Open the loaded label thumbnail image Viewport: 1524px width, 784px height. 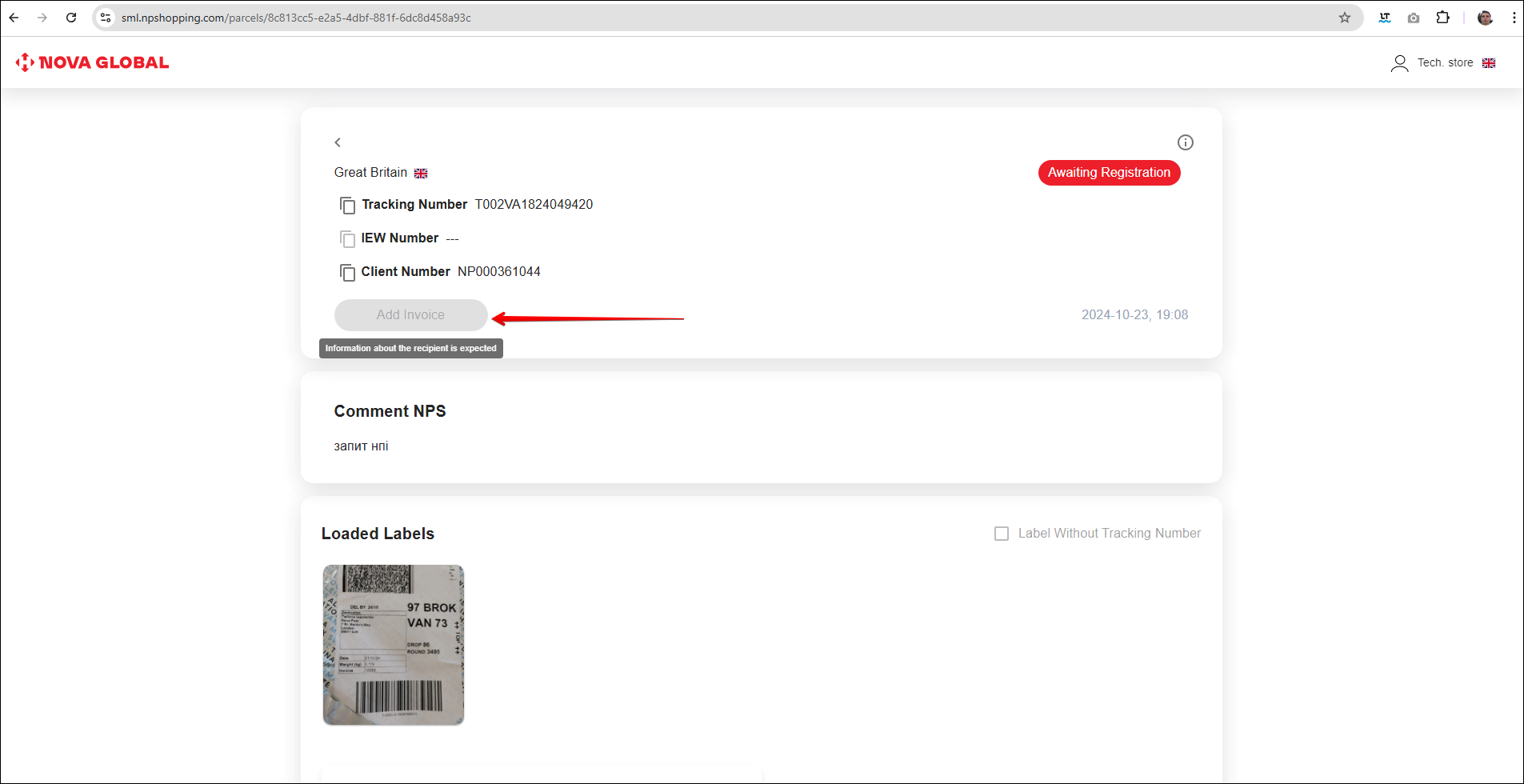[x=394, y=645]
